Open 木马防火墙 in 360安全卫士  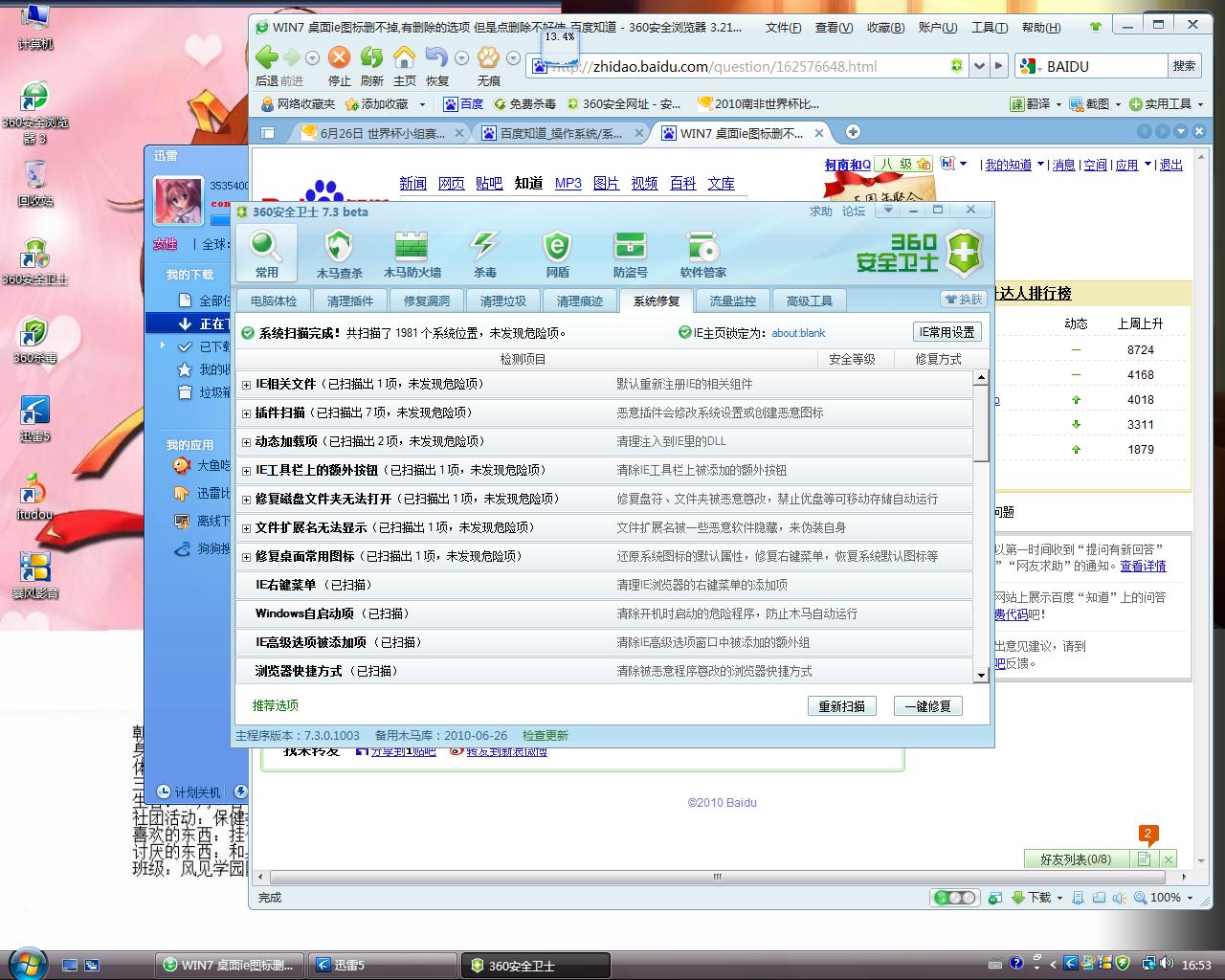412,254
